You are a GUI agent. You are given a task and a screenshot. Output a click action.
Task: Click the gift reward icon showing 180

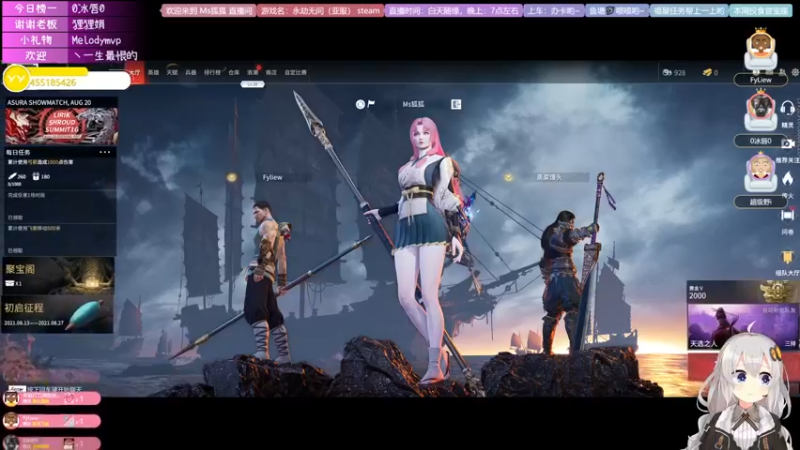(36, 177)
